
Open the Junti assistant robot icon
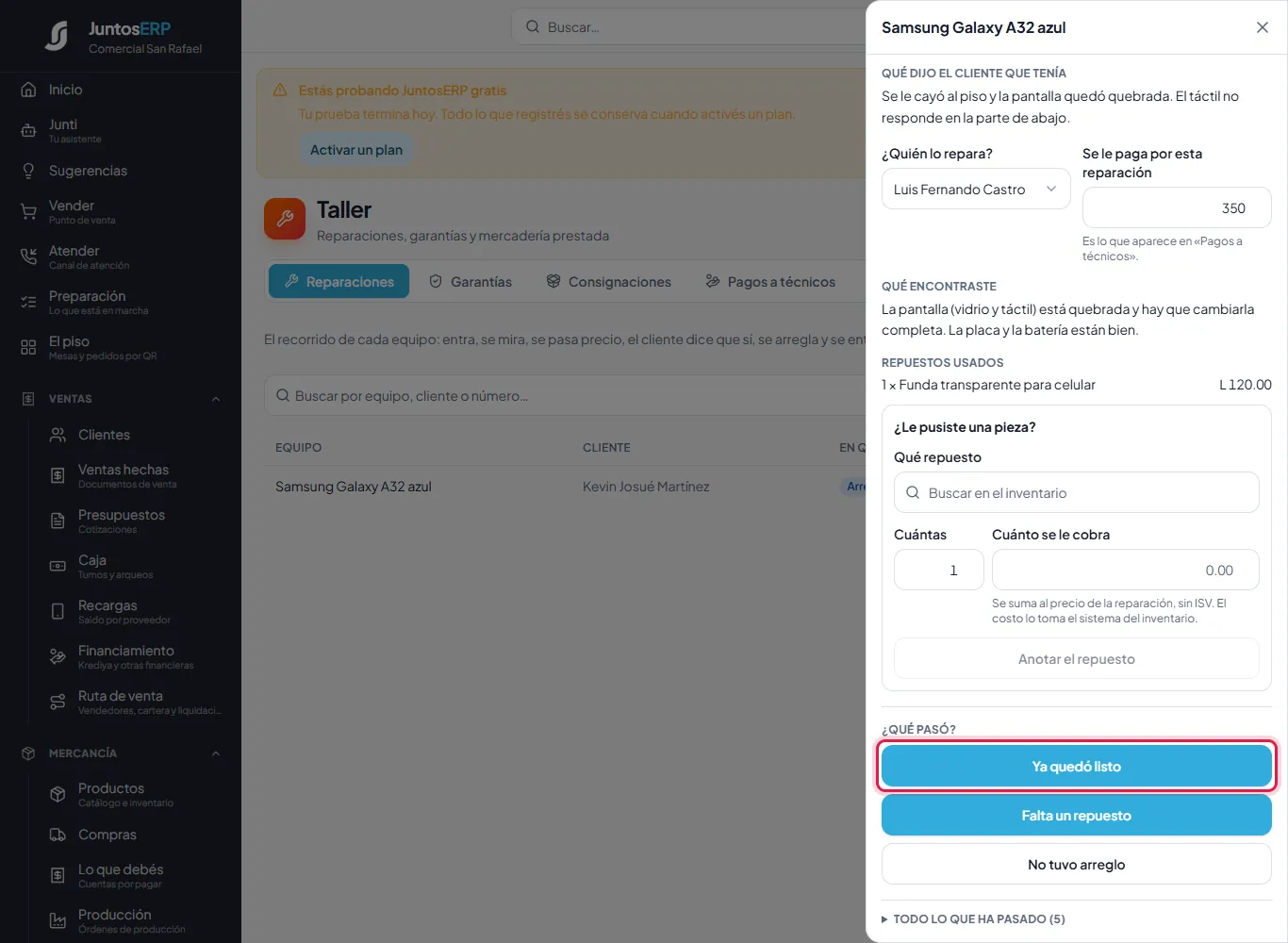[x=28, y=130]
